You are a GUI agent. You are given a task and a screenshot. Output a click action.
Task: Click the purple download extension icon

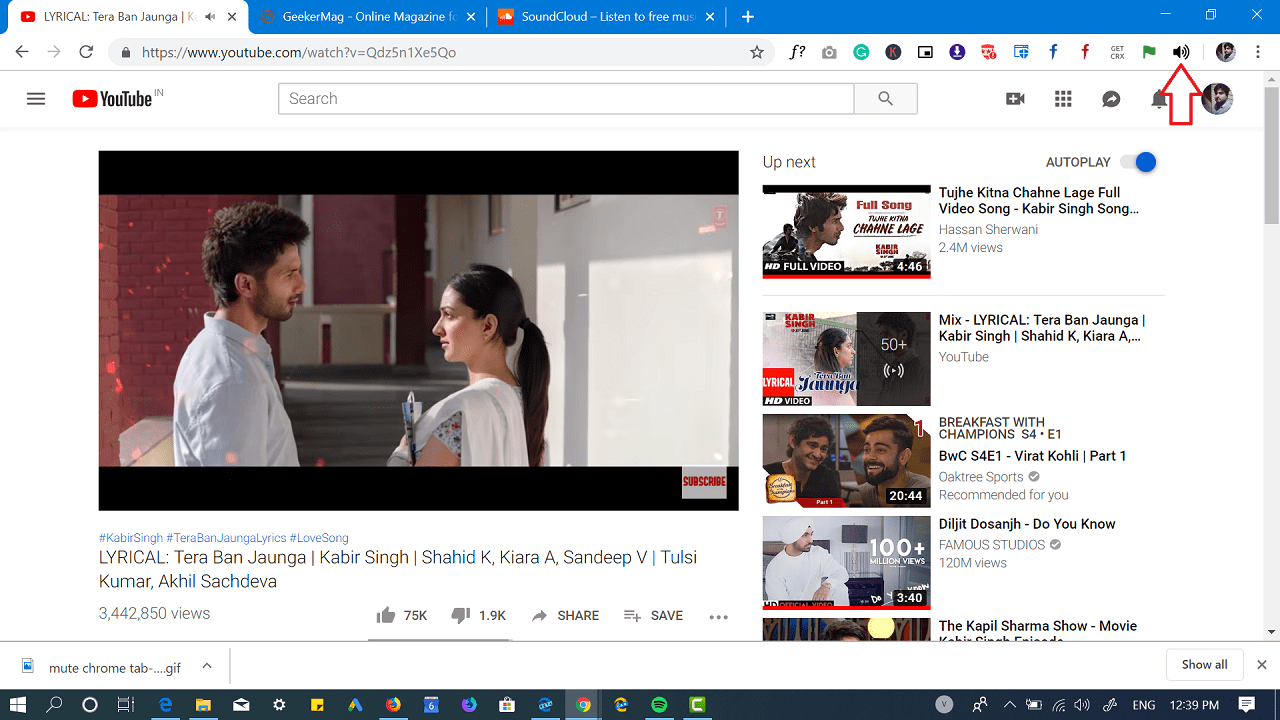957,52
